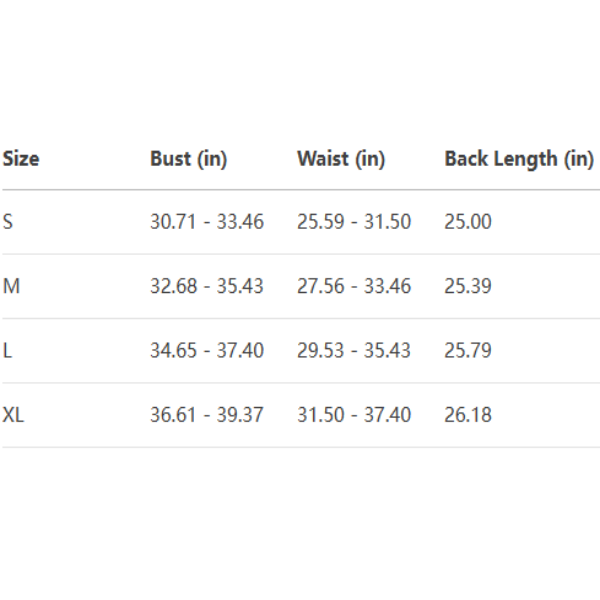Click waist value 25.59 - 31.50

354,222
